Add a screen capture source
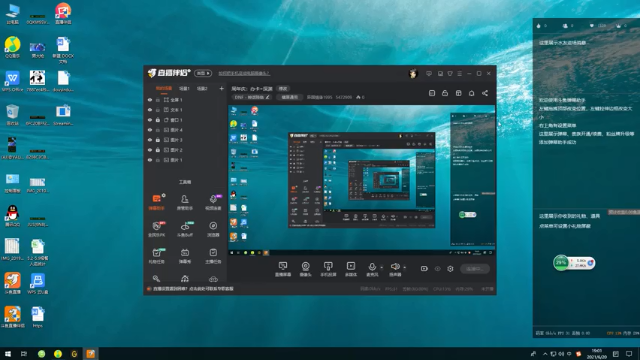640x360 pixels. (x=283, y=269)
